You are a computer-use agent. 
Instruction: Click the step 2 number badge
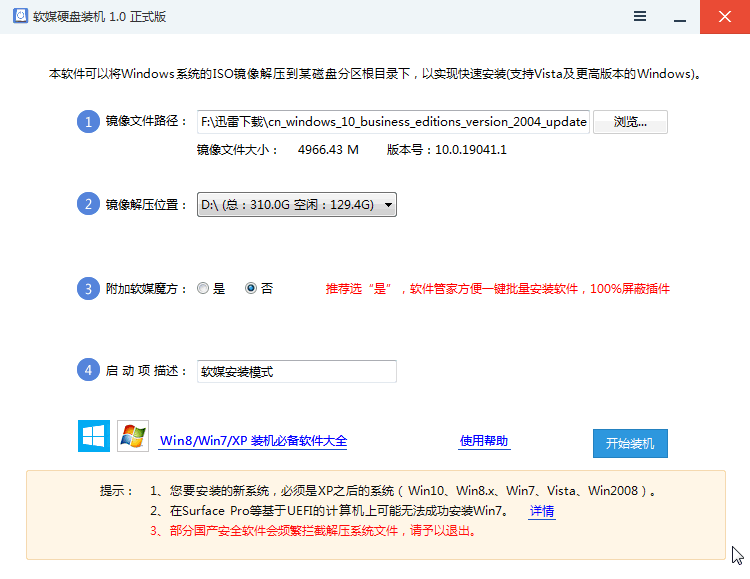click(89, 205)
